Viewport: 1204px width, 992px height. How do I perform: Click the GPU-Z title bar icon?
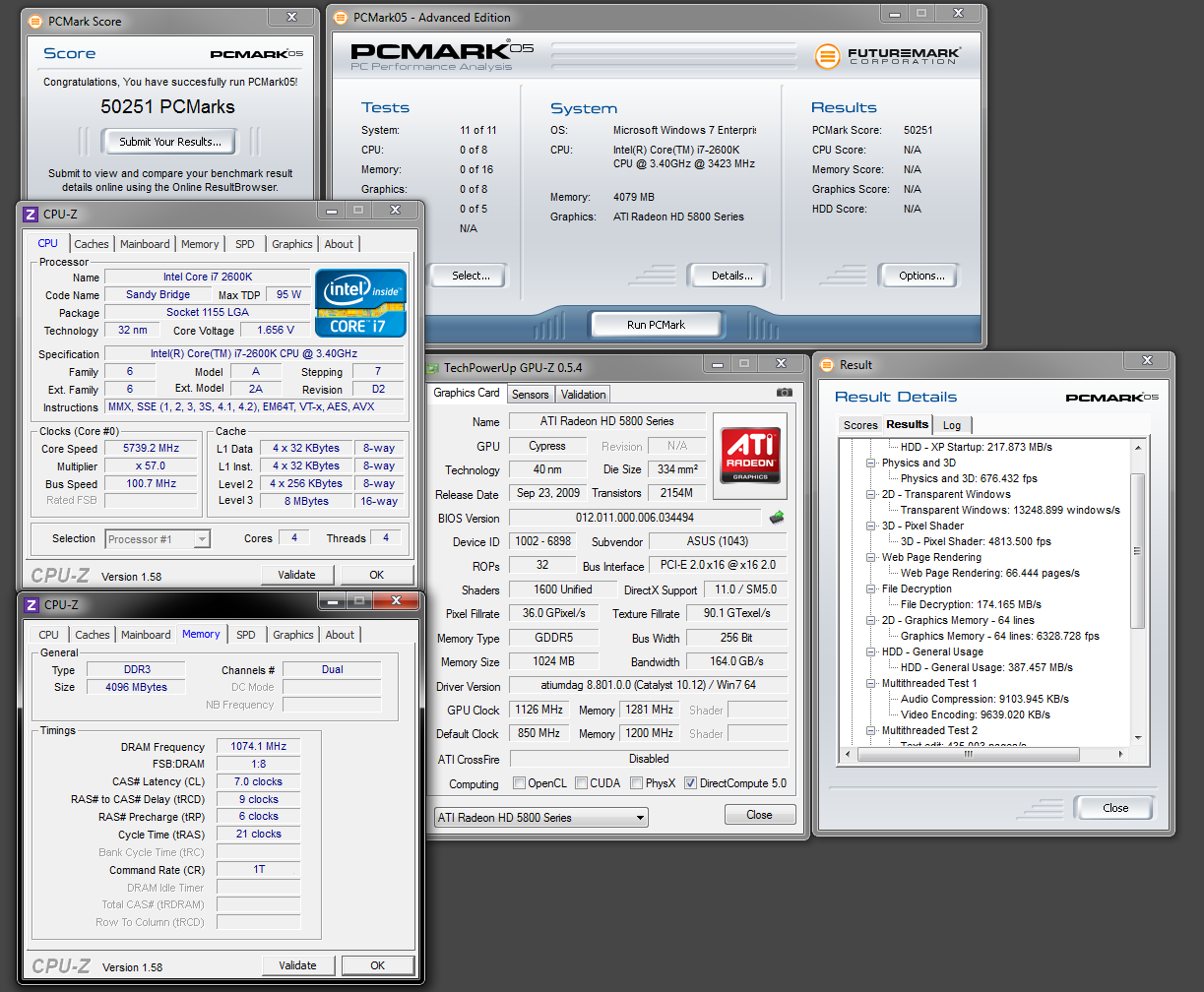[x=433, y=367]
